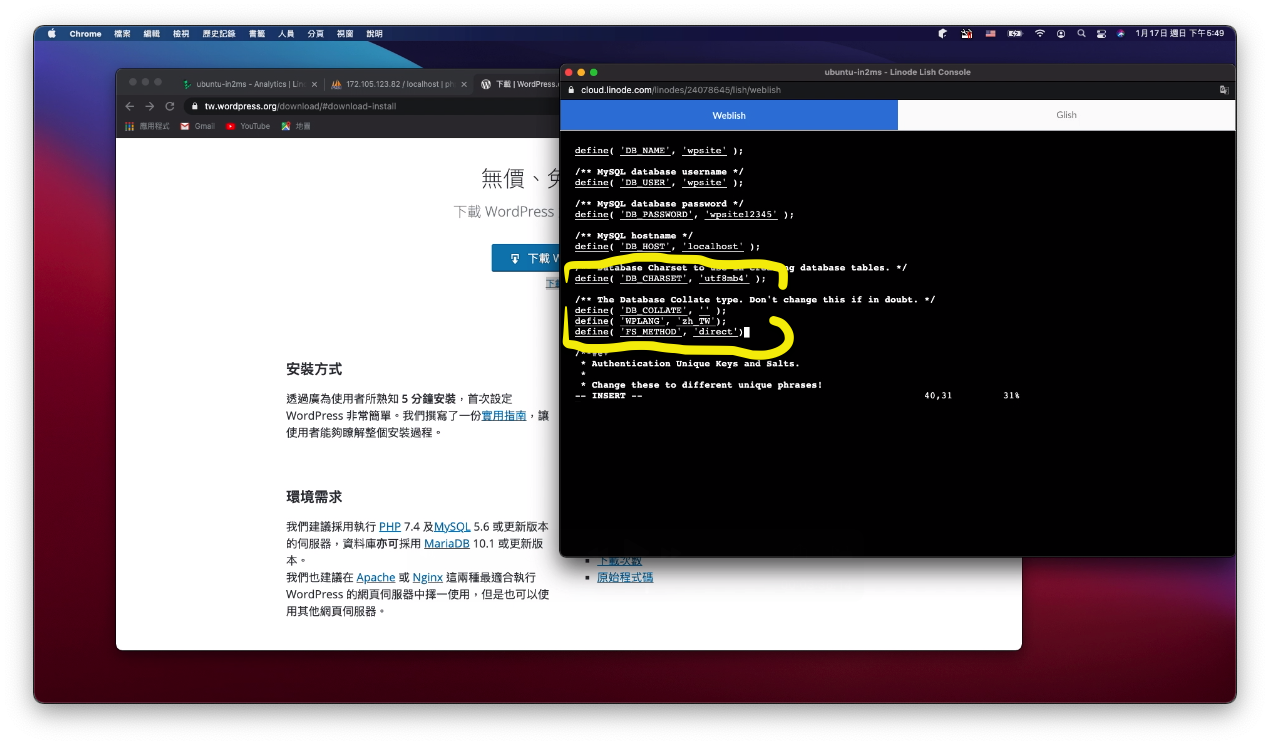
Task: Launch Siri from the menu bar
Action: (x=1121, y=33)
